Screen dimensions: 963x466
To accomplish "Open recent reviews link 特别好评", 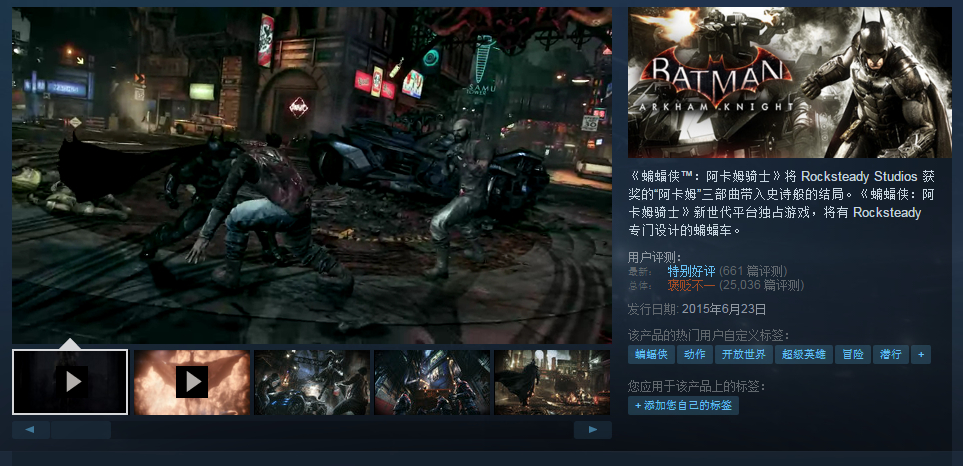I will (692, 271).
